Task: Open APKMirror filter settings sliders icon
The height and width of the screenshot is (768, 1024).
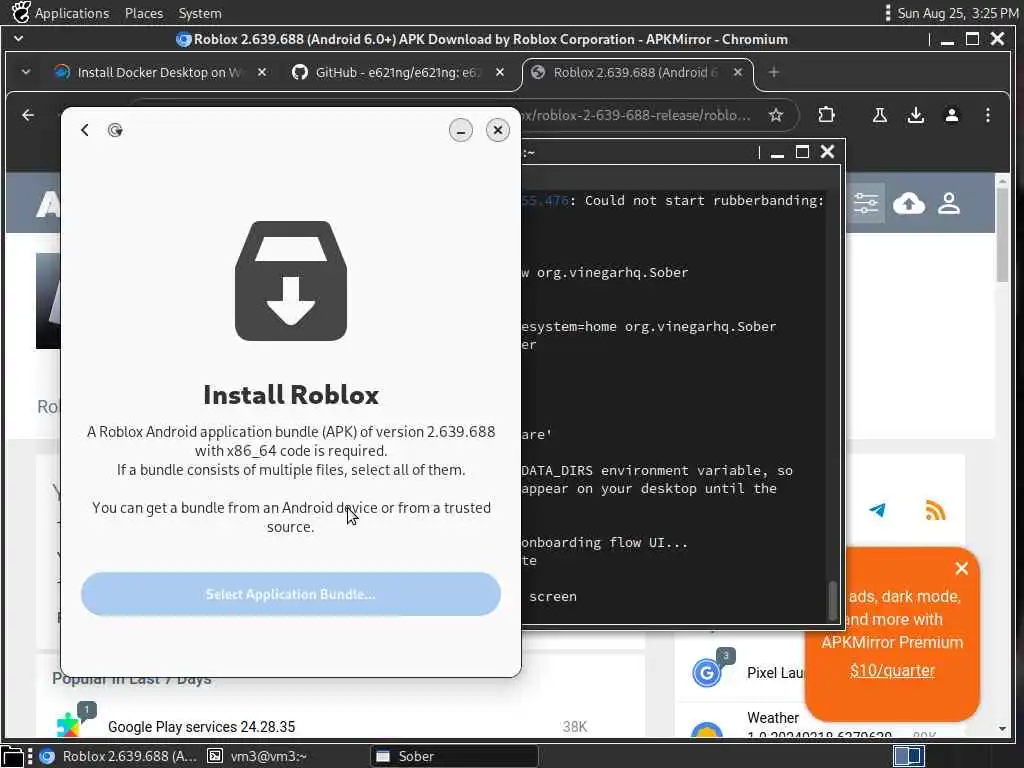Action: tap(866, 204)
